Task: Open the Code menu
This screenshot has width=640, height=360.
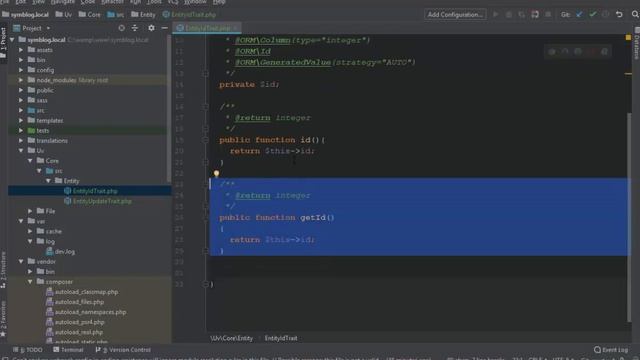Action: (88, 2)
